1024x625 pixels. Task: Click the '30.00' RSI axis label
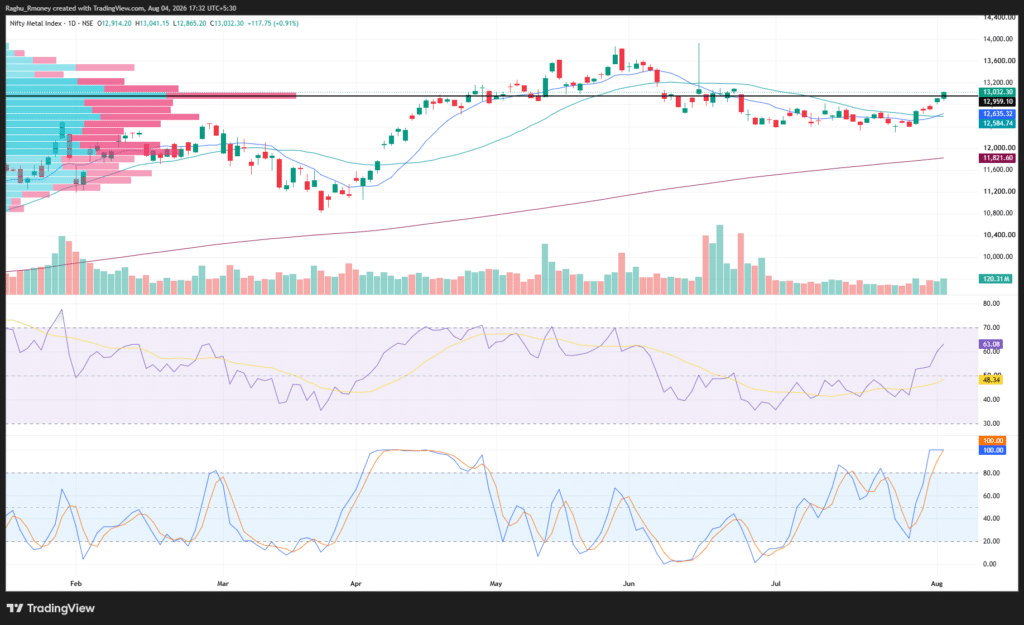click(x=991, y=423)
